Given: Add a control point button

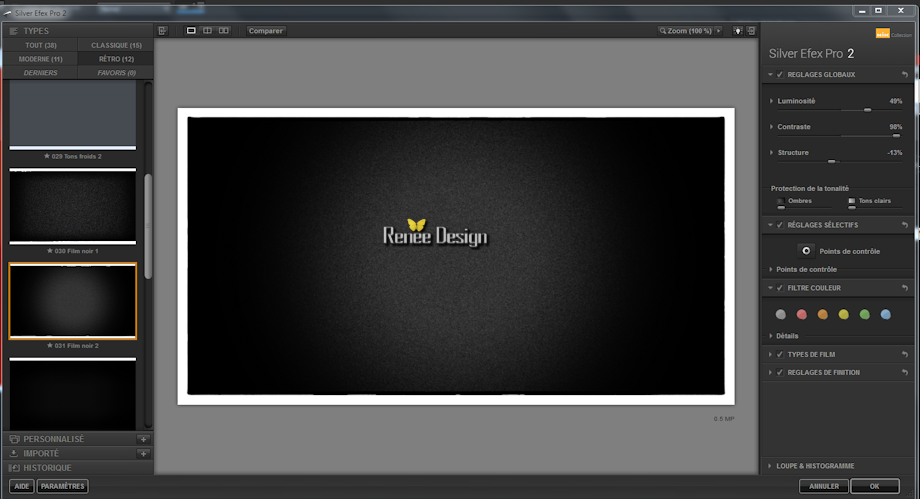Looking at the screenshot, I should [x=806, y=251].
